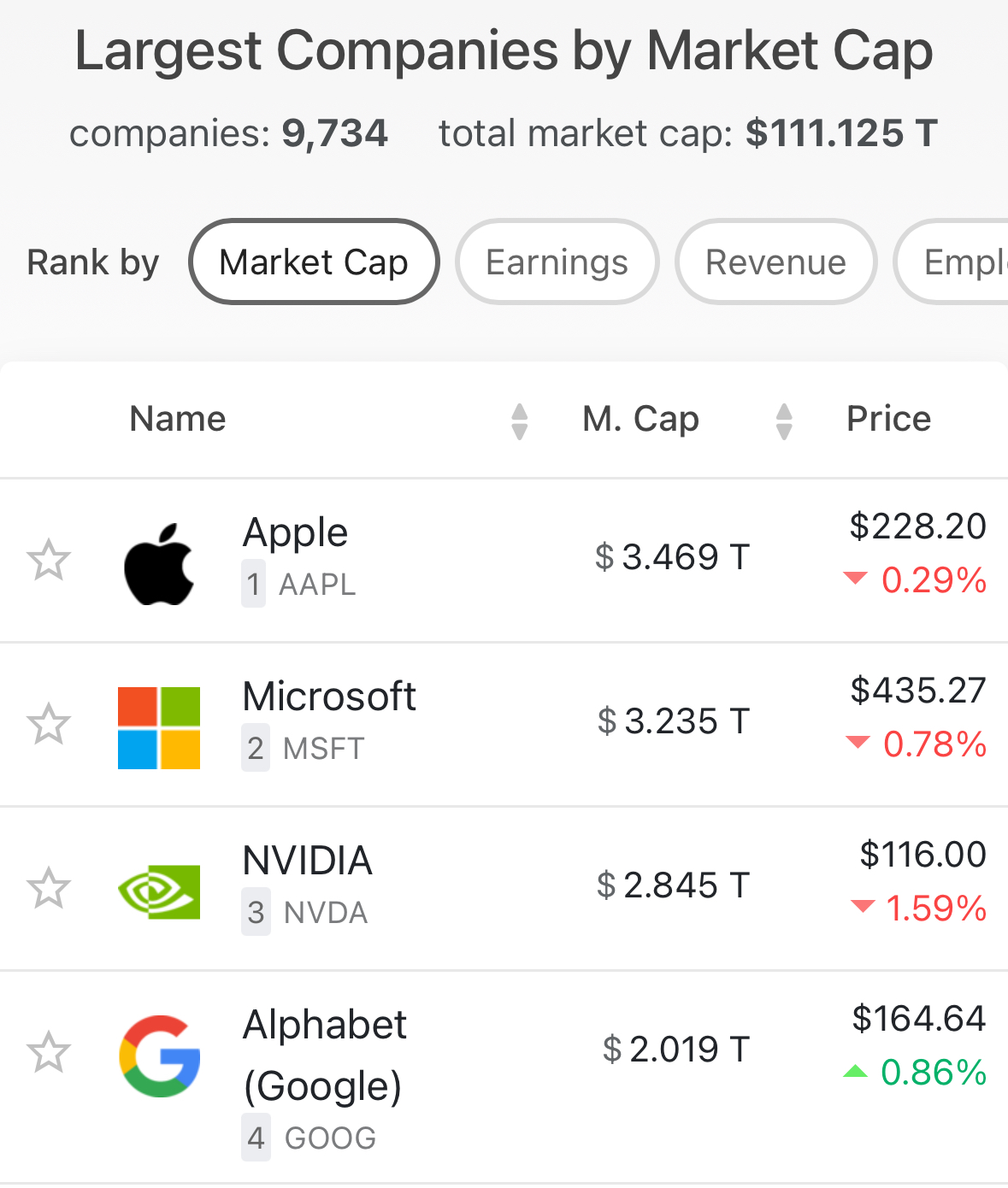This screenshot has width=1008, height=1188.
Task: Open the Microsoft company link
Action: click(329, 697)
